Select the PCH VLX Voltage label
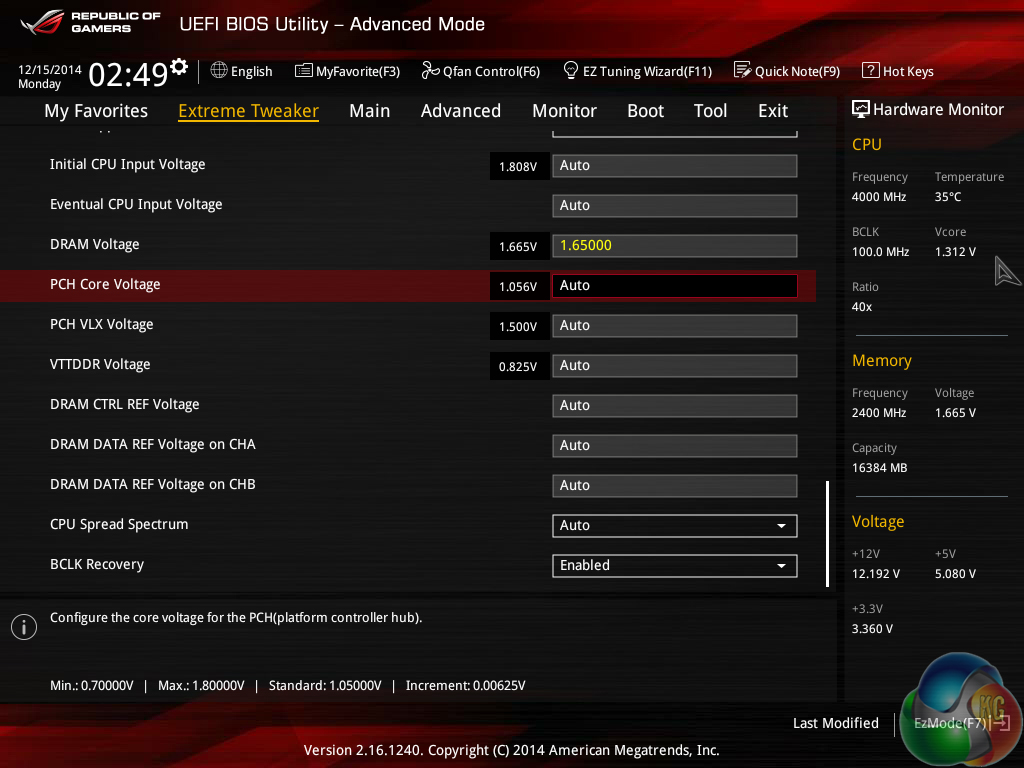This screenshot has width=1024, height=768. 101,325
